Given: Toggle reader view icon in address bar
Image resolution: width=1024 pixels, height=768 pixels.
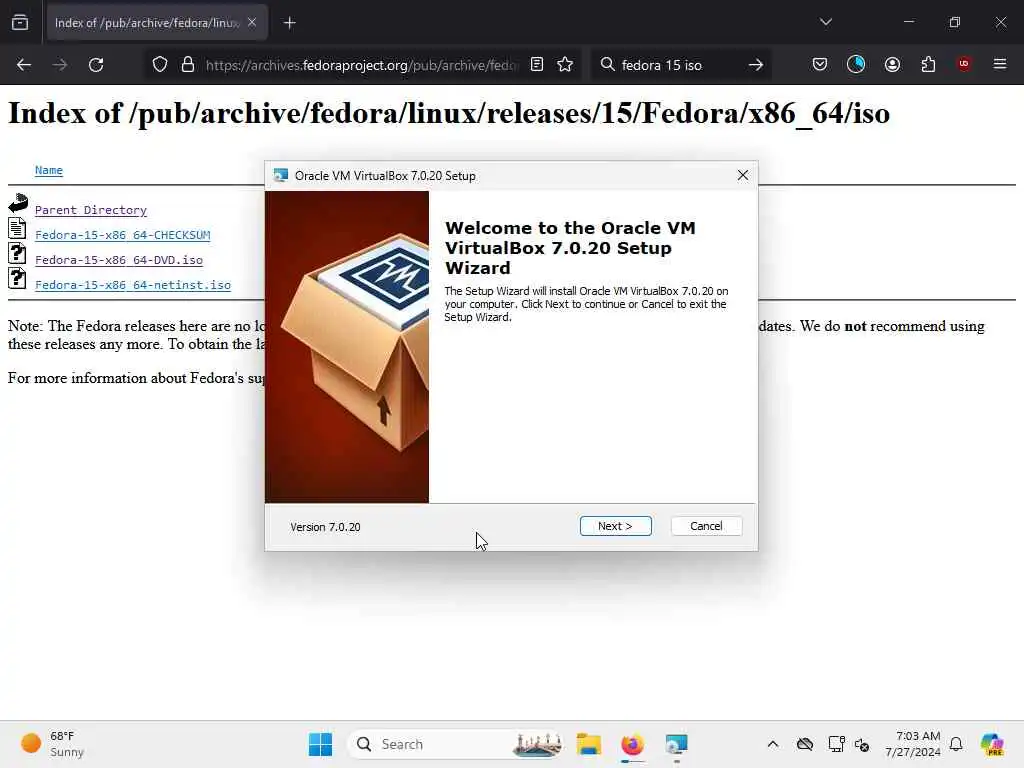Looking at the screenshot, I should coord(537,64).
